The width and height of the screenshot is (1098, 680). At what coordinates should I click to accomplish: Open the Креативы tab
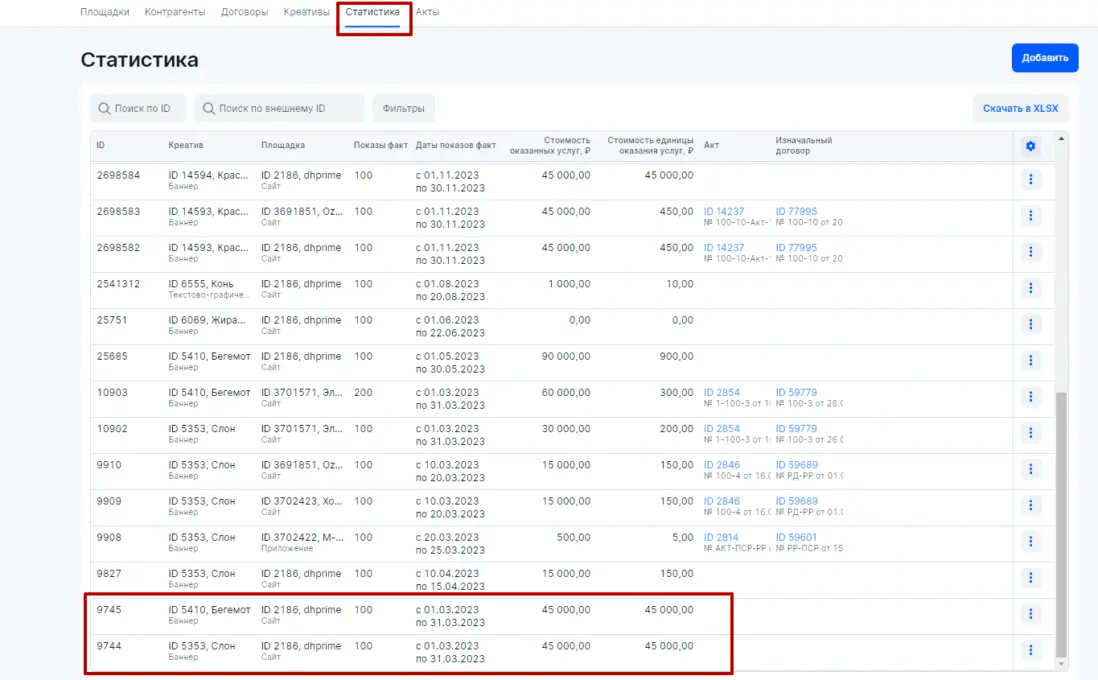tap(306, 12)
